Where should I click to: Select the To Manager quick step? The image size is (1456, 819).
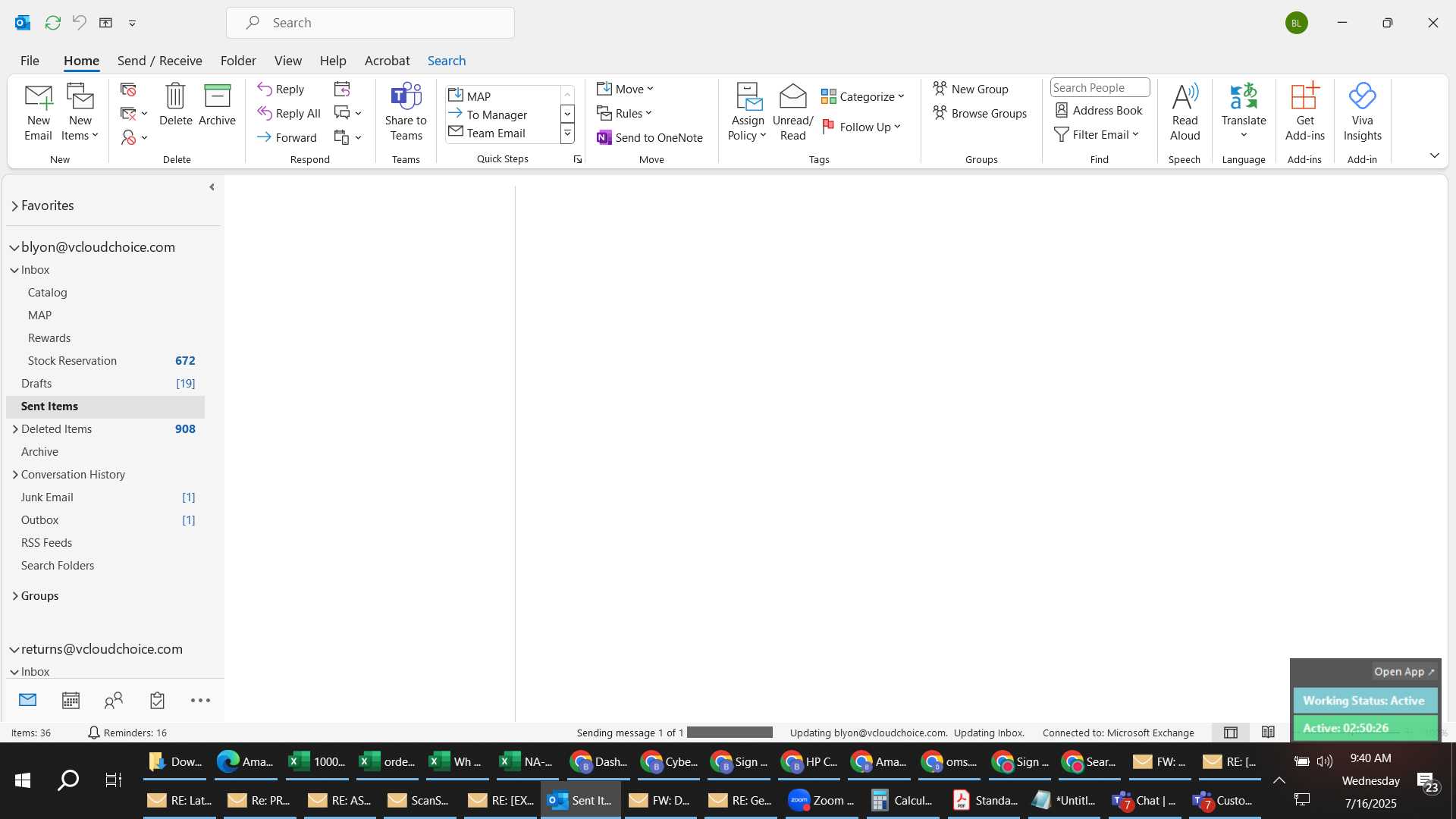coord(503,115)
